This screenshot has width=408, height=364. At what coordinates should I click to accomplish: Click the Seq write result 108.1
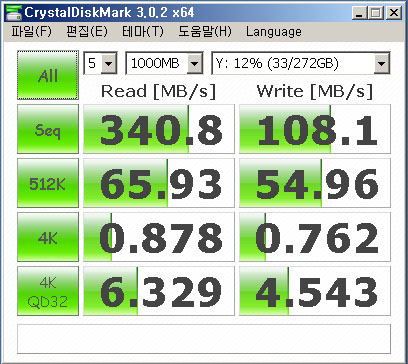tap(315, 129)
